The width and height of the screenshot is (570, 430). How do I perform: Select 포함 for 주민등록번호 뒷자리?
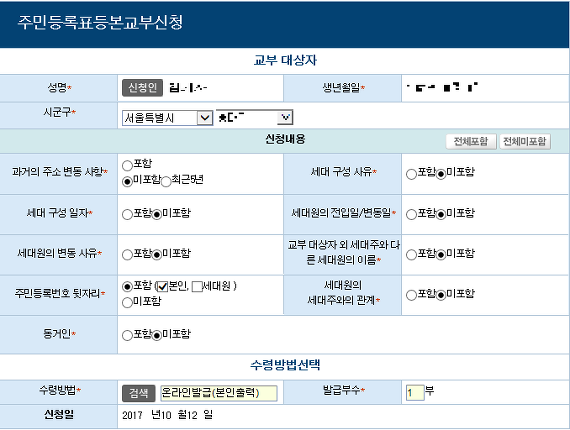click(127, 287)
